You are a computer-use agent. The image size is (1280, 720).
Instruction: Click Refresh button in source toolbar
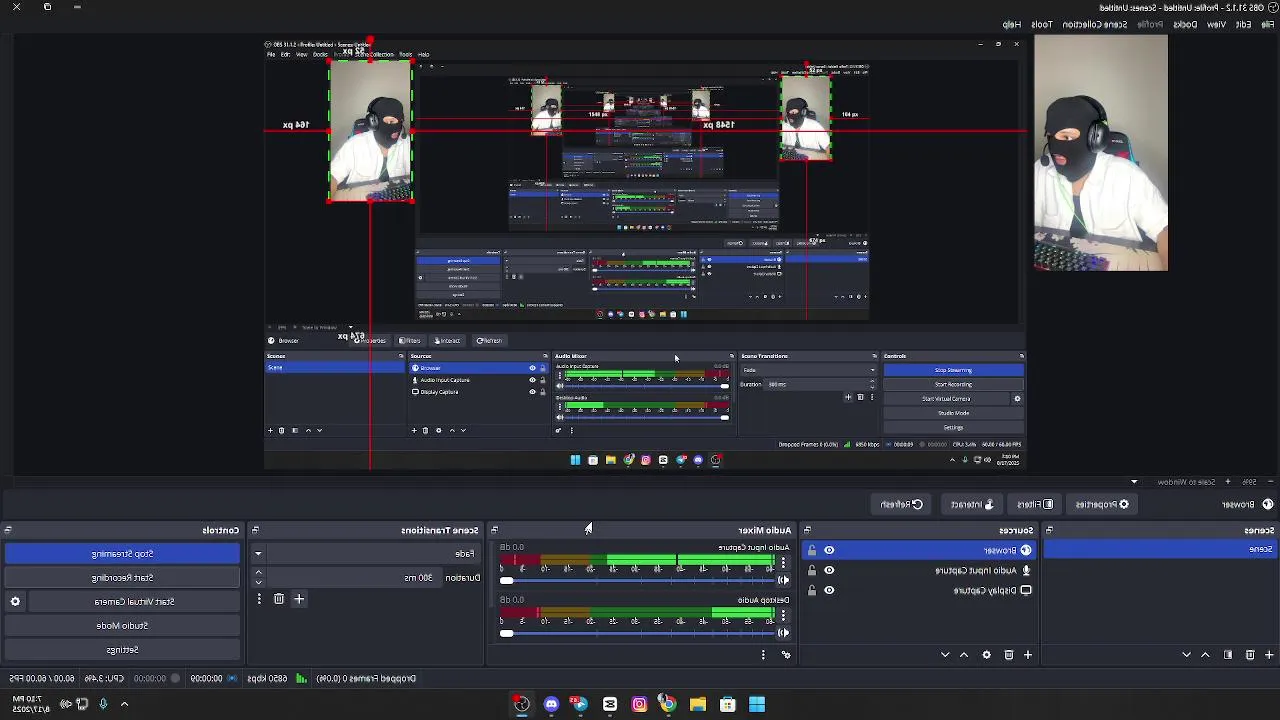point(901,505)
